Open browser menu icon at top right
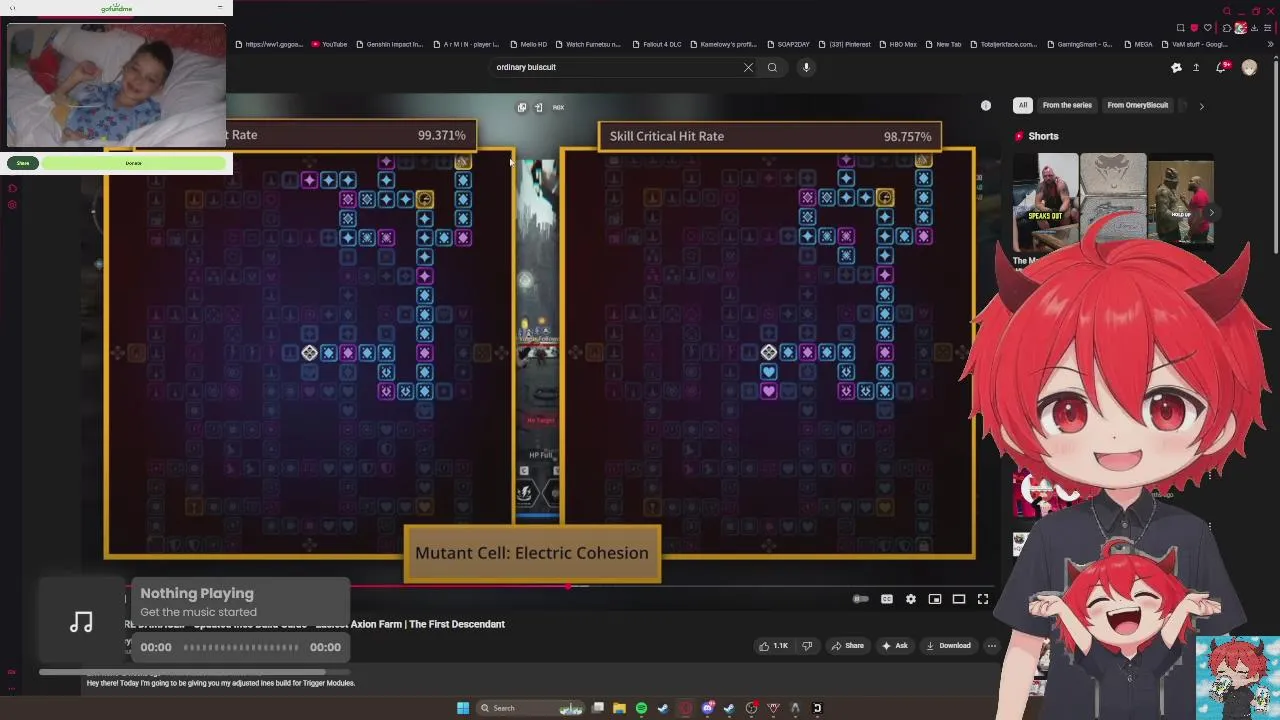 (x=1268, y=28)
